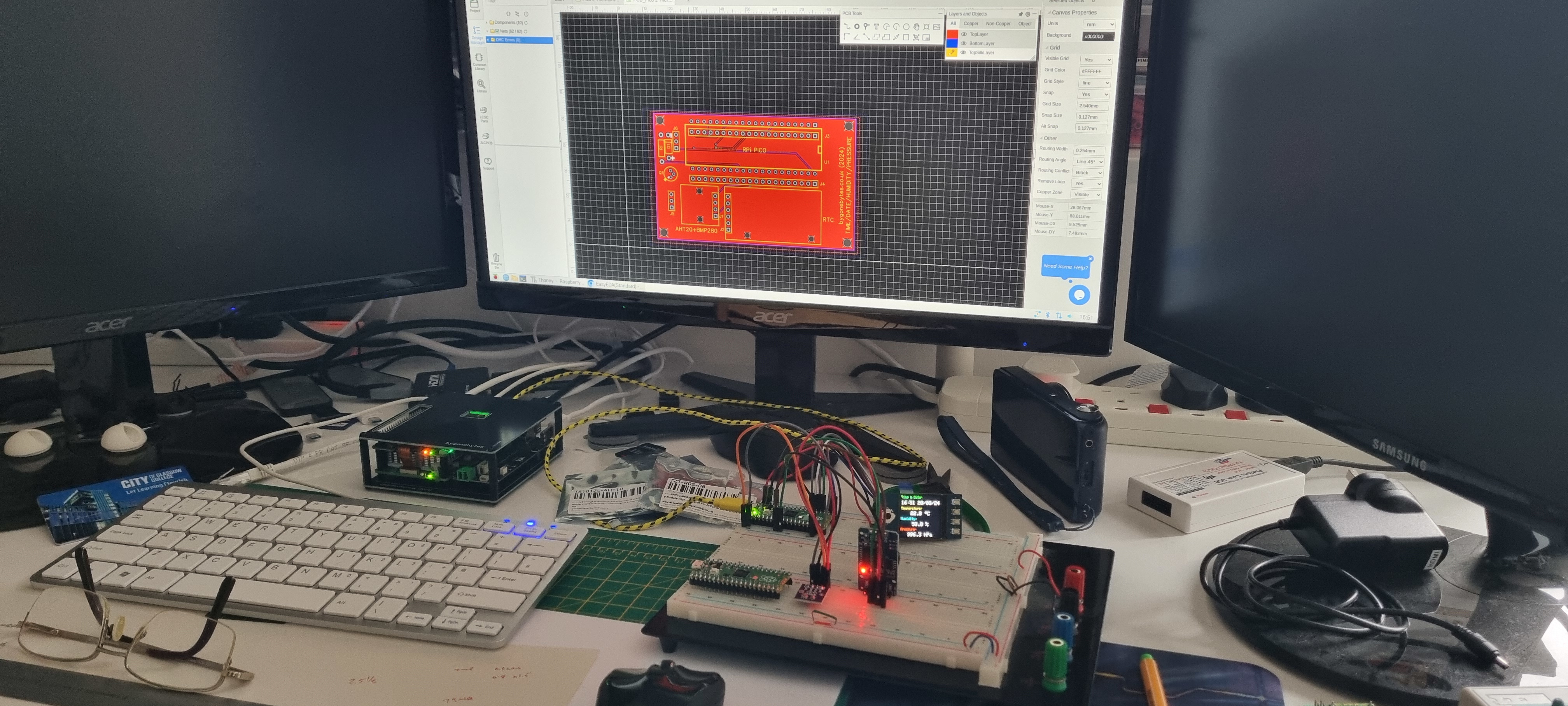Select the Canvas Origin corner tool

[x=847, y=37]
